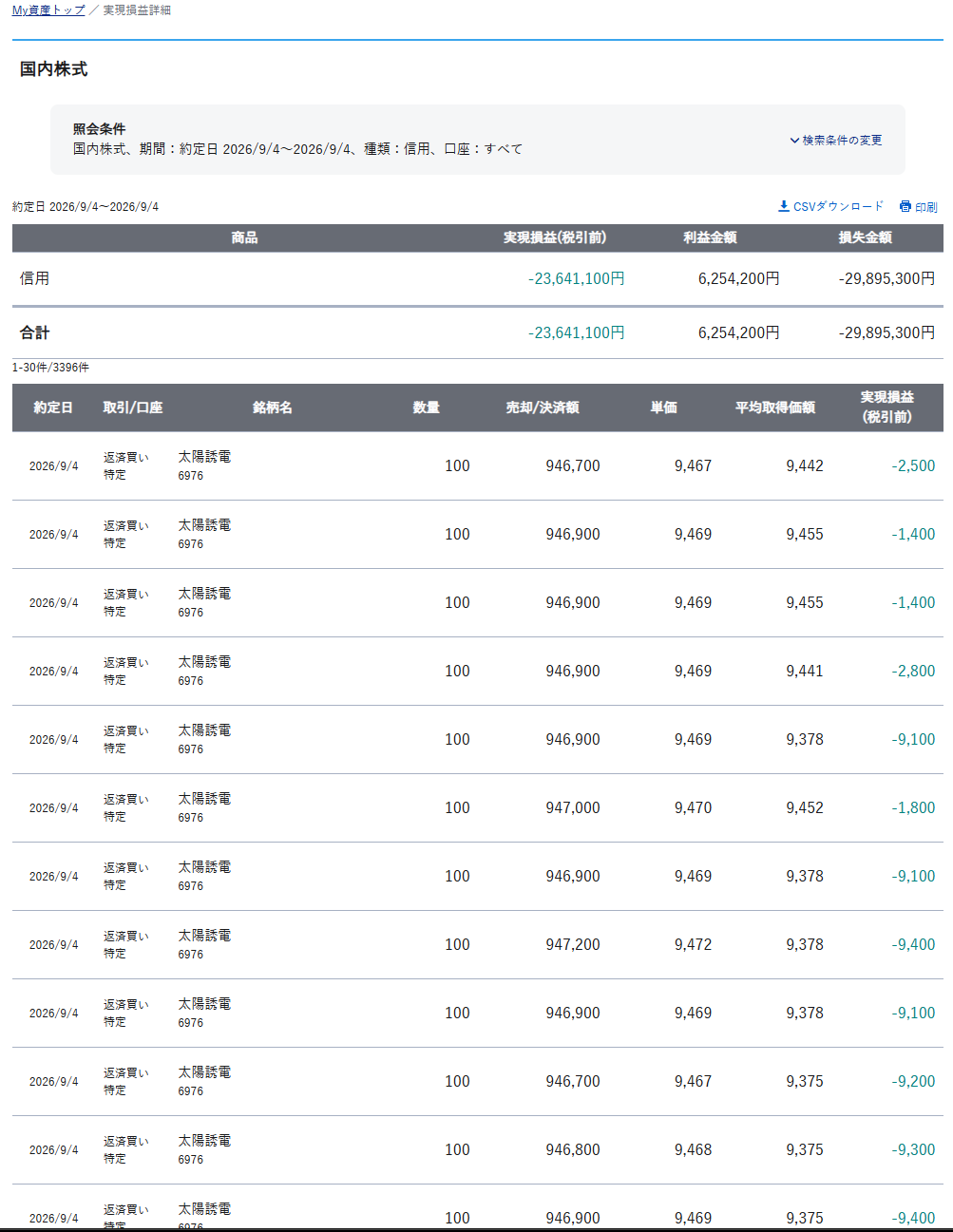Click the 取引/口座 column header
This screenshot has height=1232, width=953.
coord(133,408)
